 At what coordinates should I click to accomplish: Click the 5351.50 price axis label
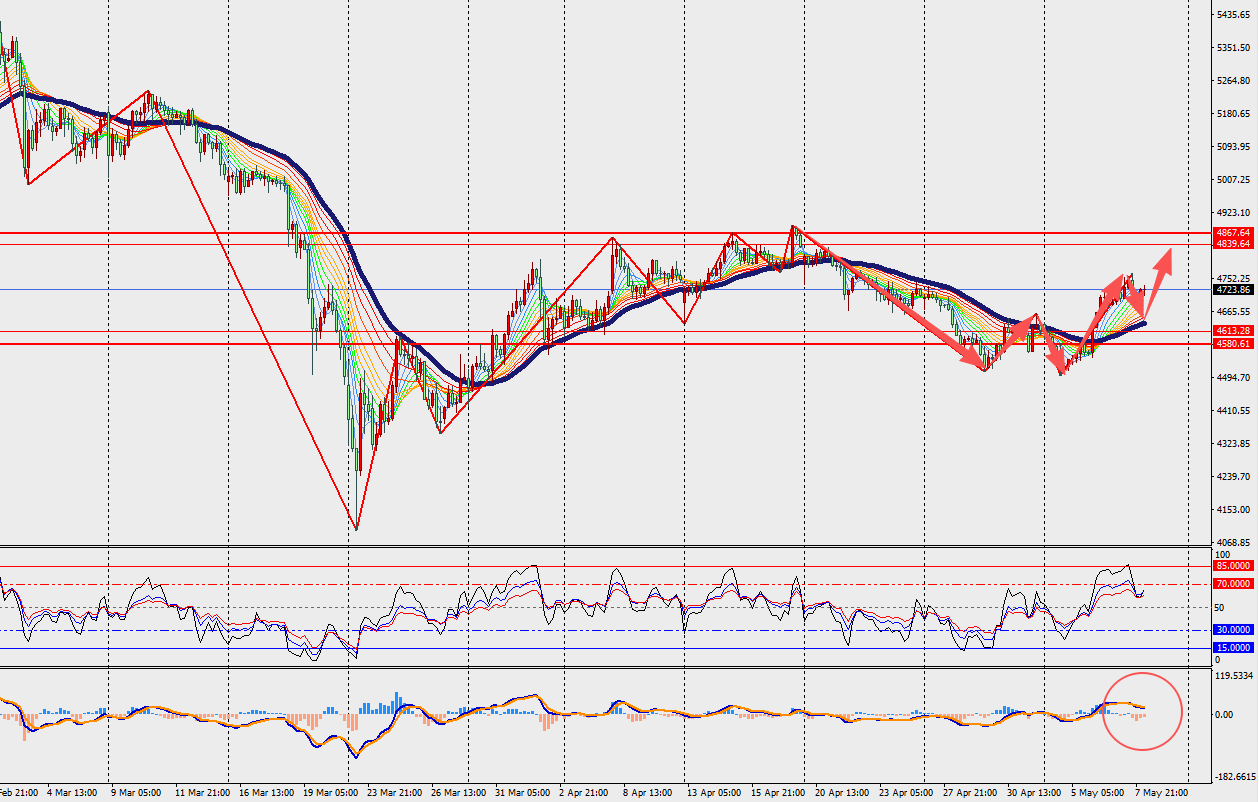pyautogui.click(x=1234, y=48)
